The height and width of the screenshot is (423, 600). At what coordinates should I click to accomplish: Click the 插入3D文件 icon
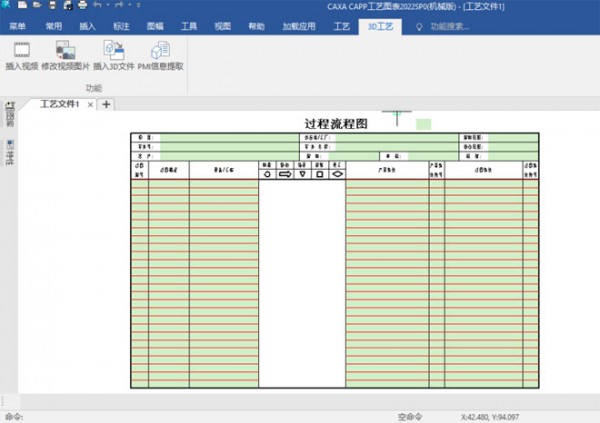tap(114, 50)
